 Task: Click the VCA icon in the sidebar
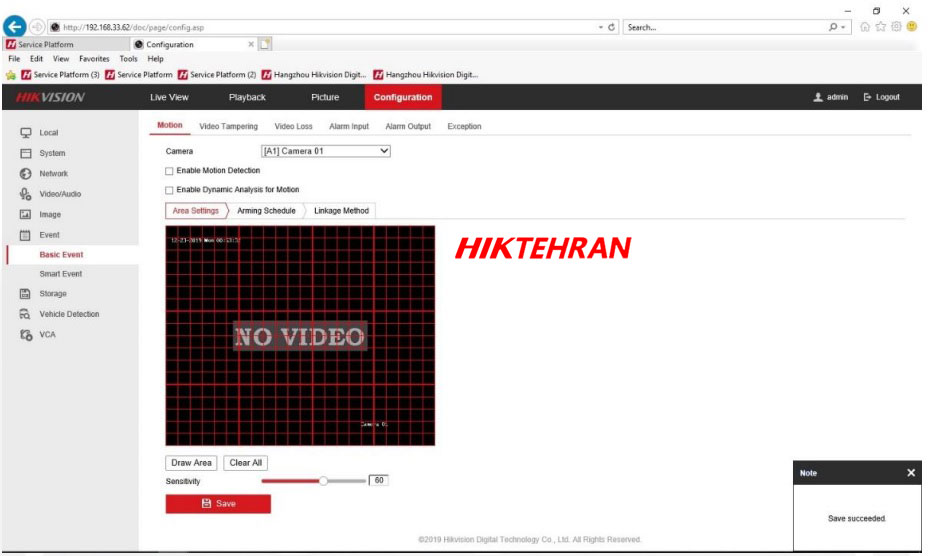point(26,335)
